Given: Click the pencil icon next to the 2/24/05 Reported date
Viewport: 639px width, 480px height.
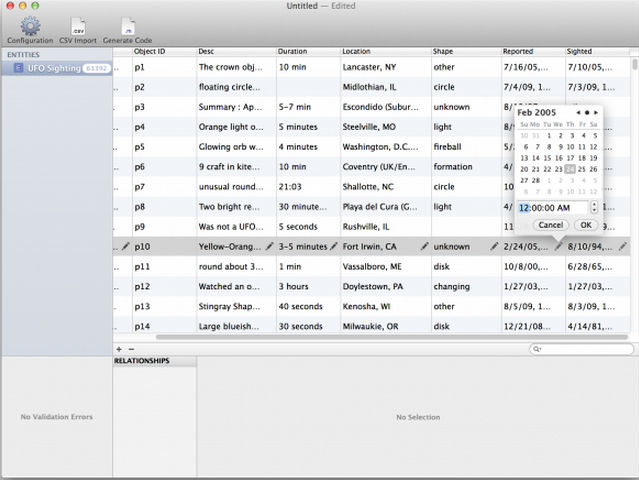Looking at the screenshot, I should click(x=559, y=246).
